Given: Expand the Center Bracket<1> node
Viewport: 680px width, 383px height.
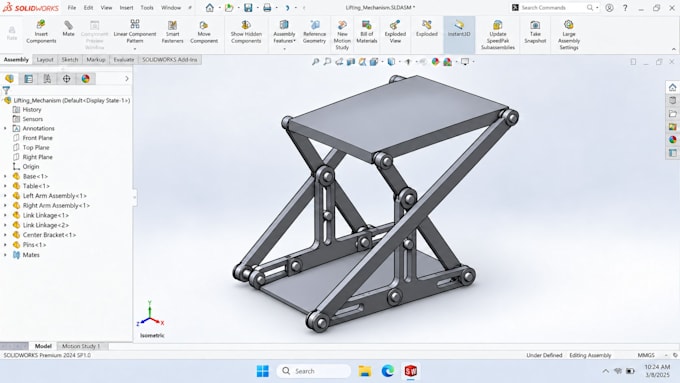Looking at the screenshot, I should pyautogui.click(x=5, y=235).
